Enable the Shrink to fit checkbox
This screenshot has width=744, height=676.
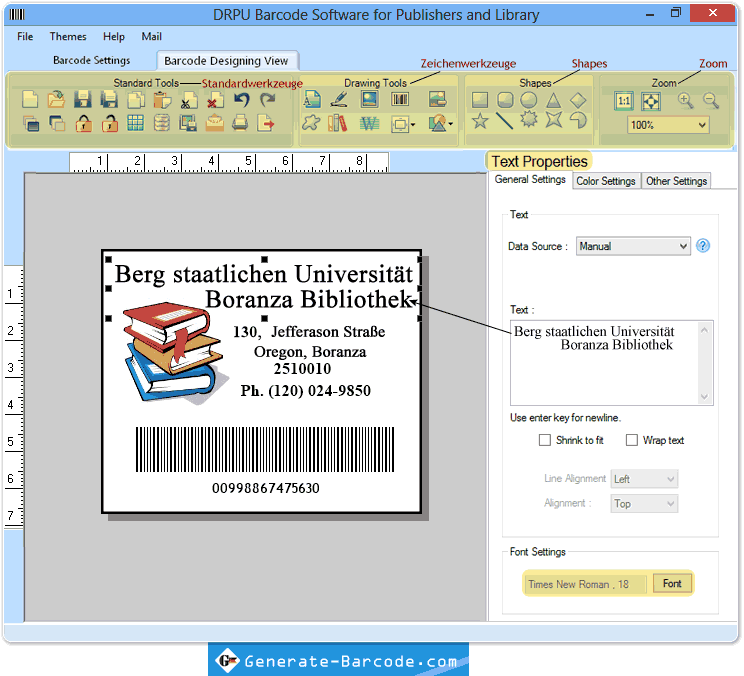[x=545, y=440]
